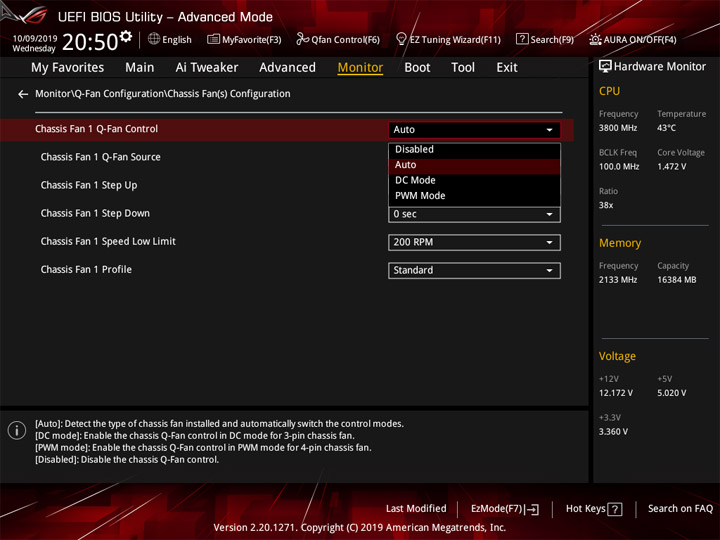Open the Ai Tweaker tab

pos(207,68)
